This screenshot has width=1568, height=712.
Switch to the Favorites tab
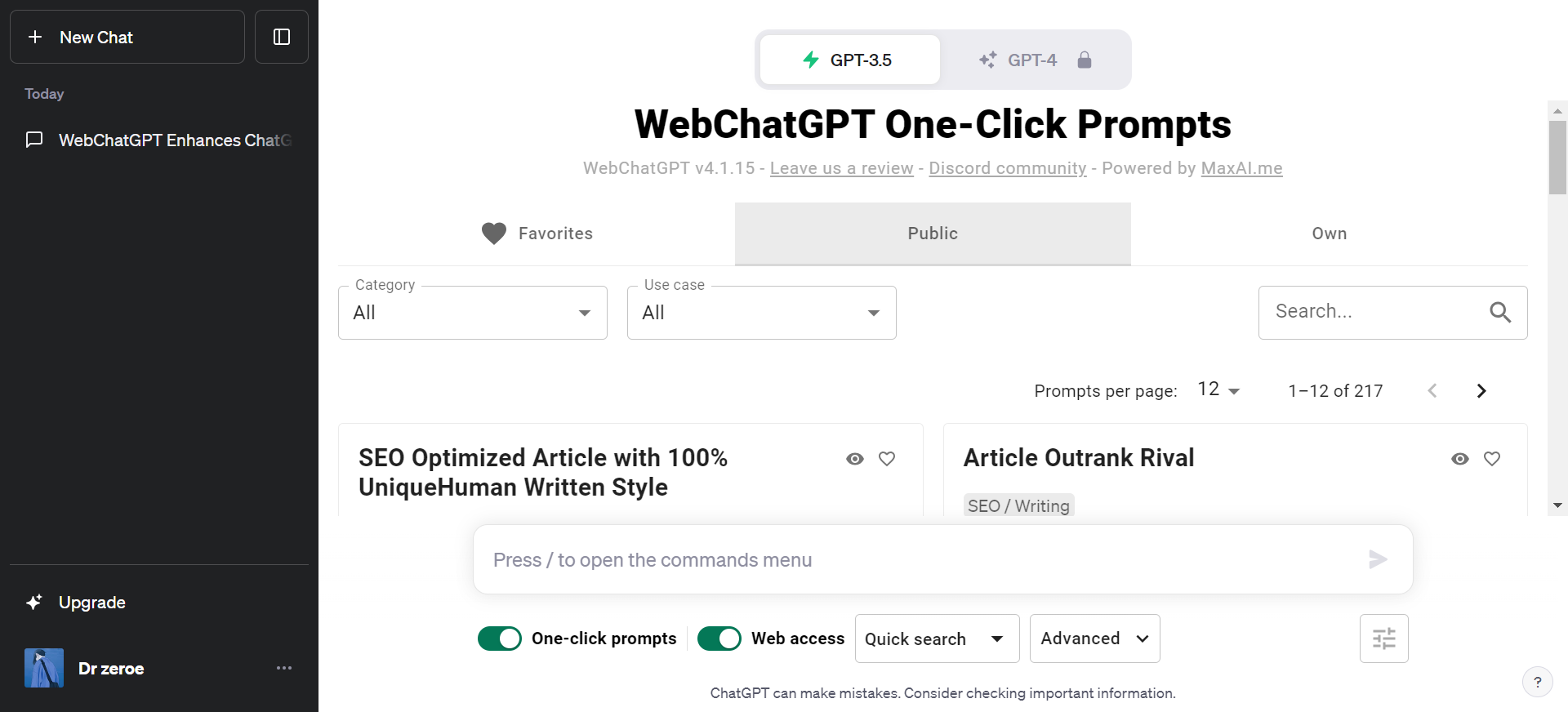tap(537, 234)
